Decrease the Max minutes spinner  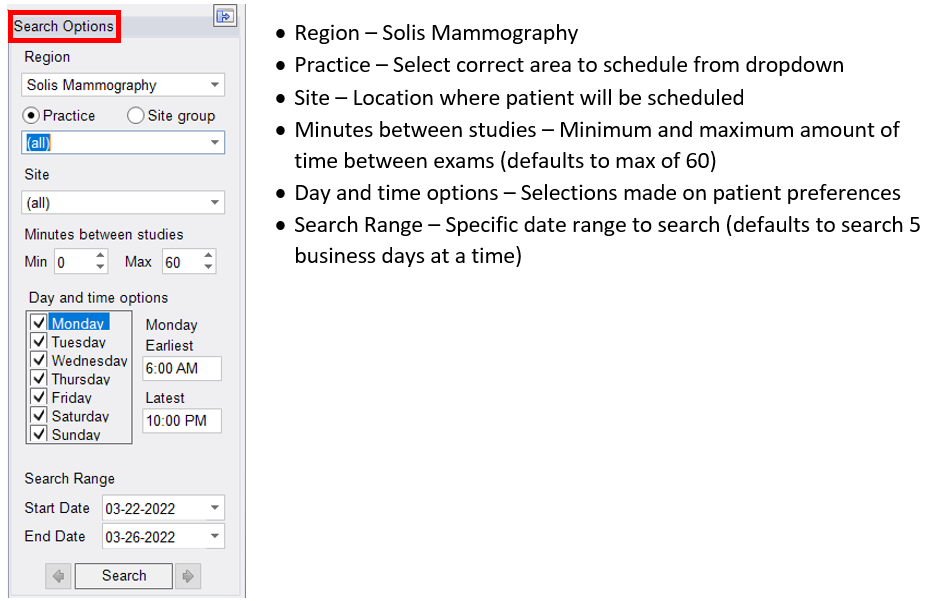click(208, 267)
